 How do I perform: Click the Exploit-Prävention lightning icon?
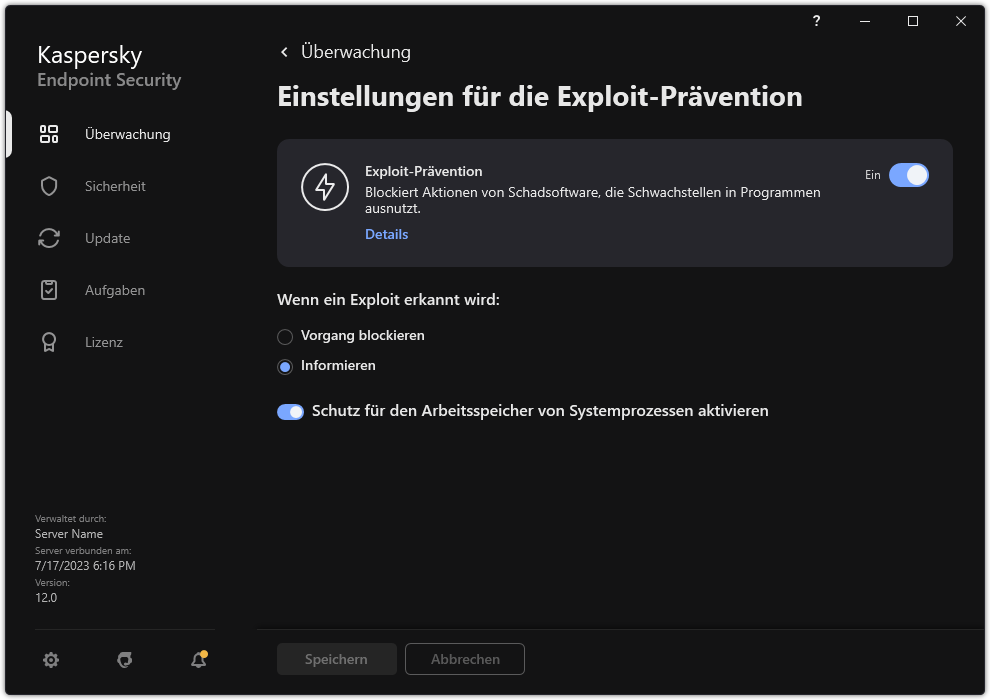[325, 187]
